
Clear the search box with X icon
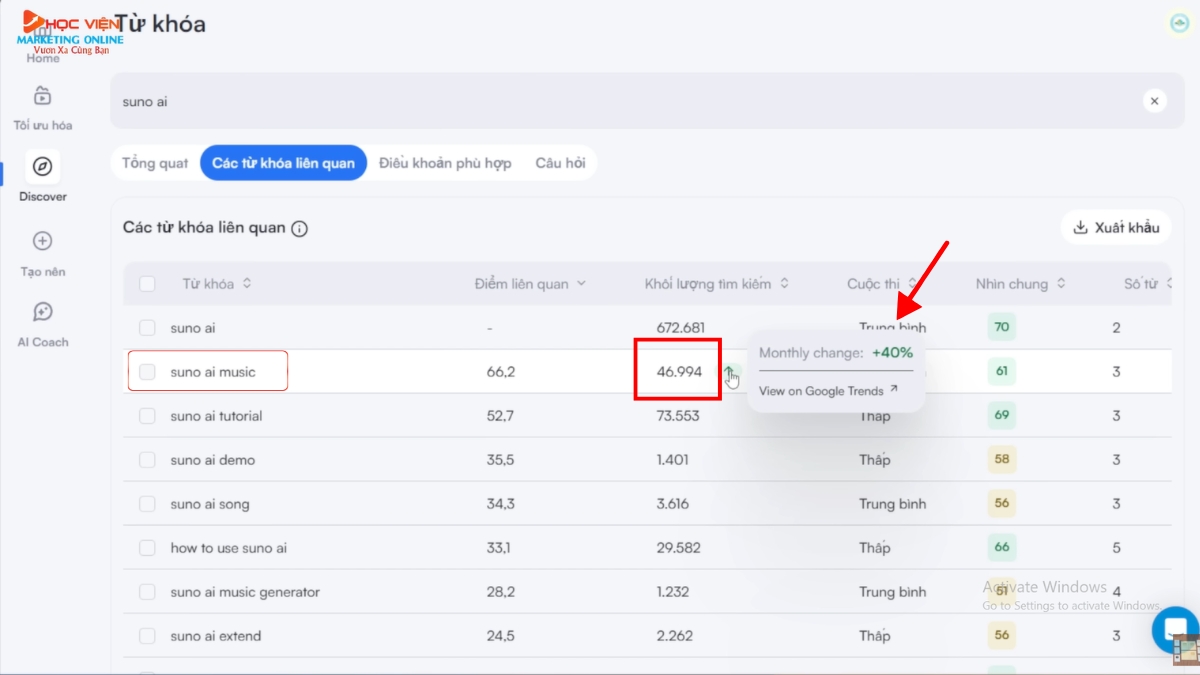(1154, 101)
